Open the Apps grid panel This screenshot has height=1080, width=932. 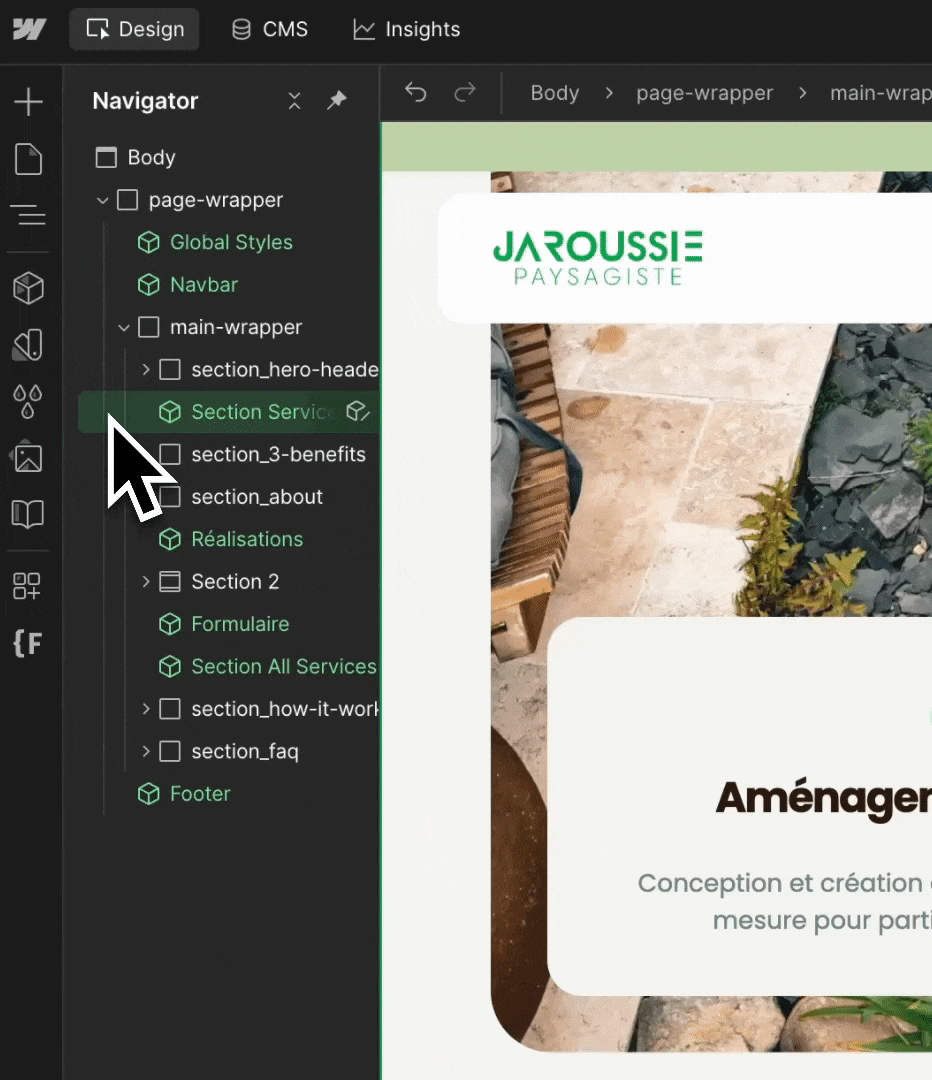(x=28, y=585)
